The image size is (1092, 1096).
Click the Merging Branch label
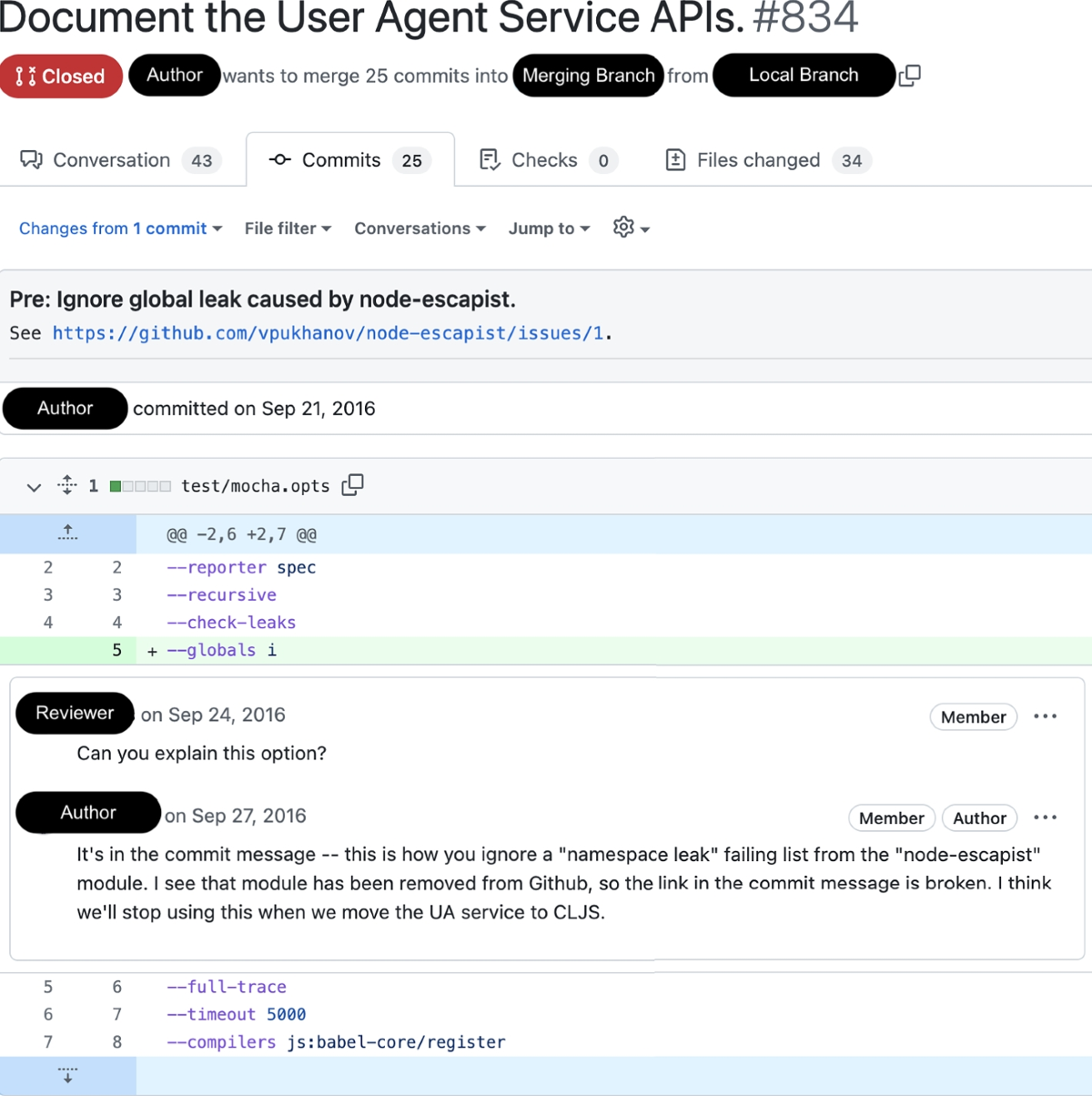point(588,76)
